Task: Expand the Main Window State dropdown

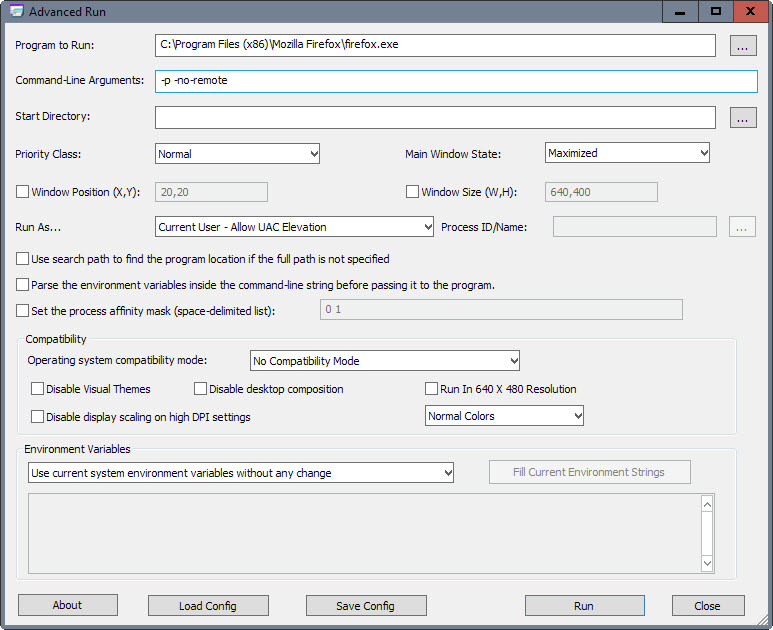Action: pos(627,153)
